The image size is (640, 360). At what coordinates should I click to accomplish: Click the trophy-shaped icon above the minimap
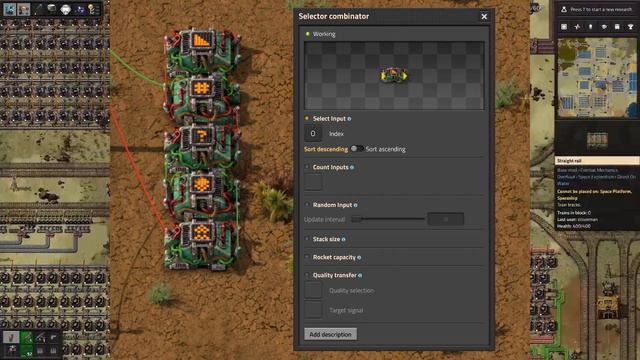pyautogui.click(x=631, y=27)
